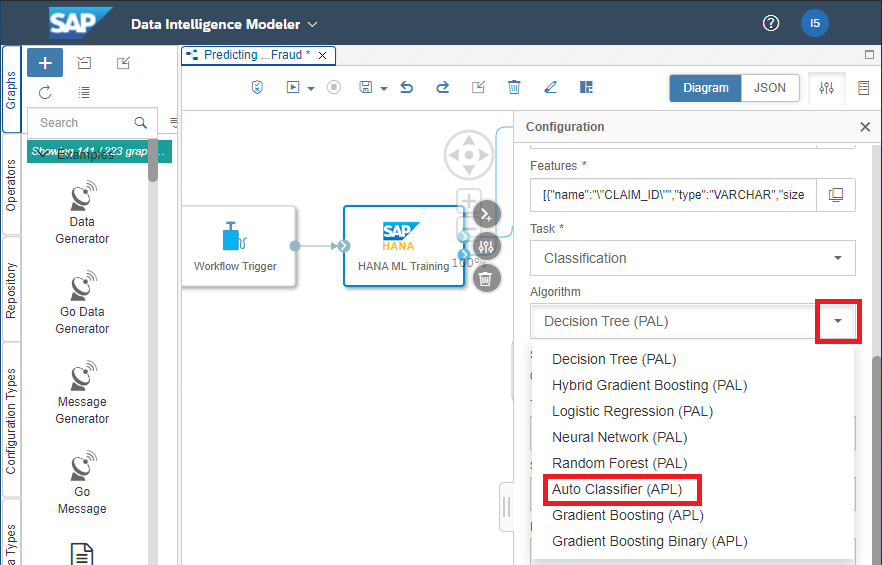Open the save options dropdown arrow

click(x=383, y=89)
